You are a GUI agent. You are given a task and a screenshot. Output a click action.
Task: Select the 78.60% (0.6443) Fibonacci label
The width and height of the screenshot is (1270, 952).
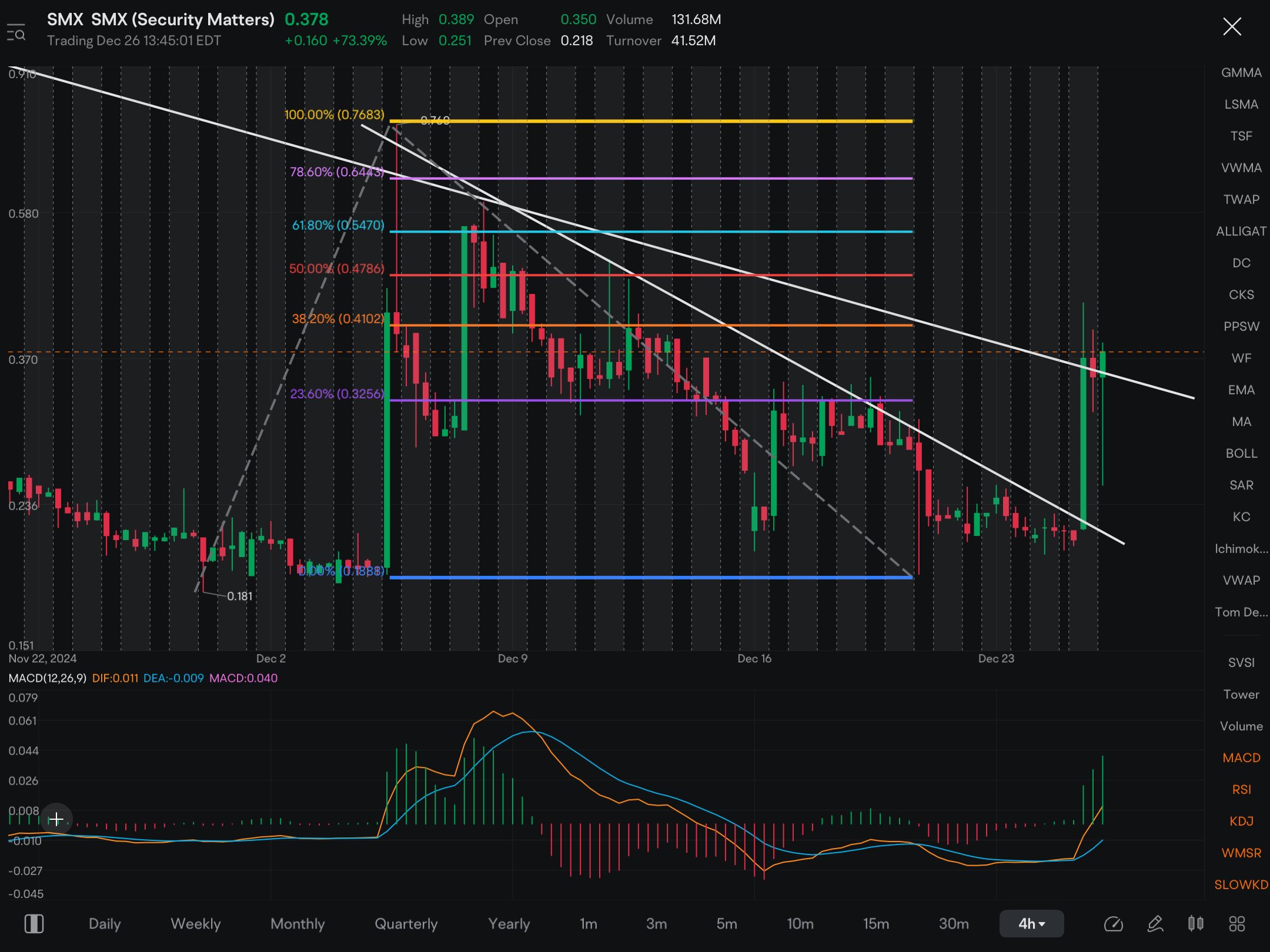337,172
